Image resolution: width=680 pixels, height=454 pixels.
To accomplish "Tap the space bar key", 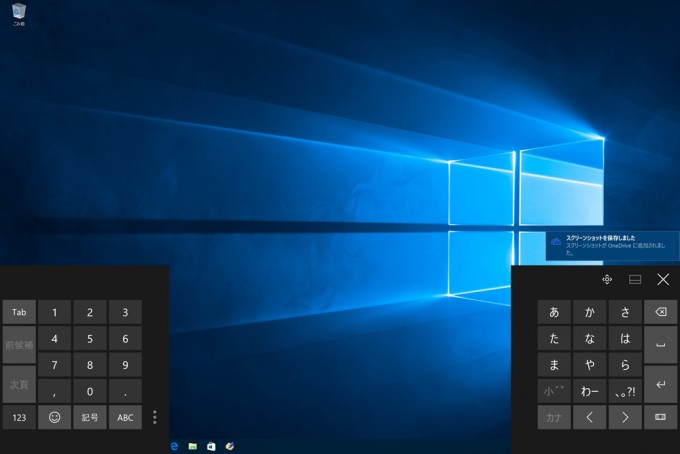I will tap(660, 345).
